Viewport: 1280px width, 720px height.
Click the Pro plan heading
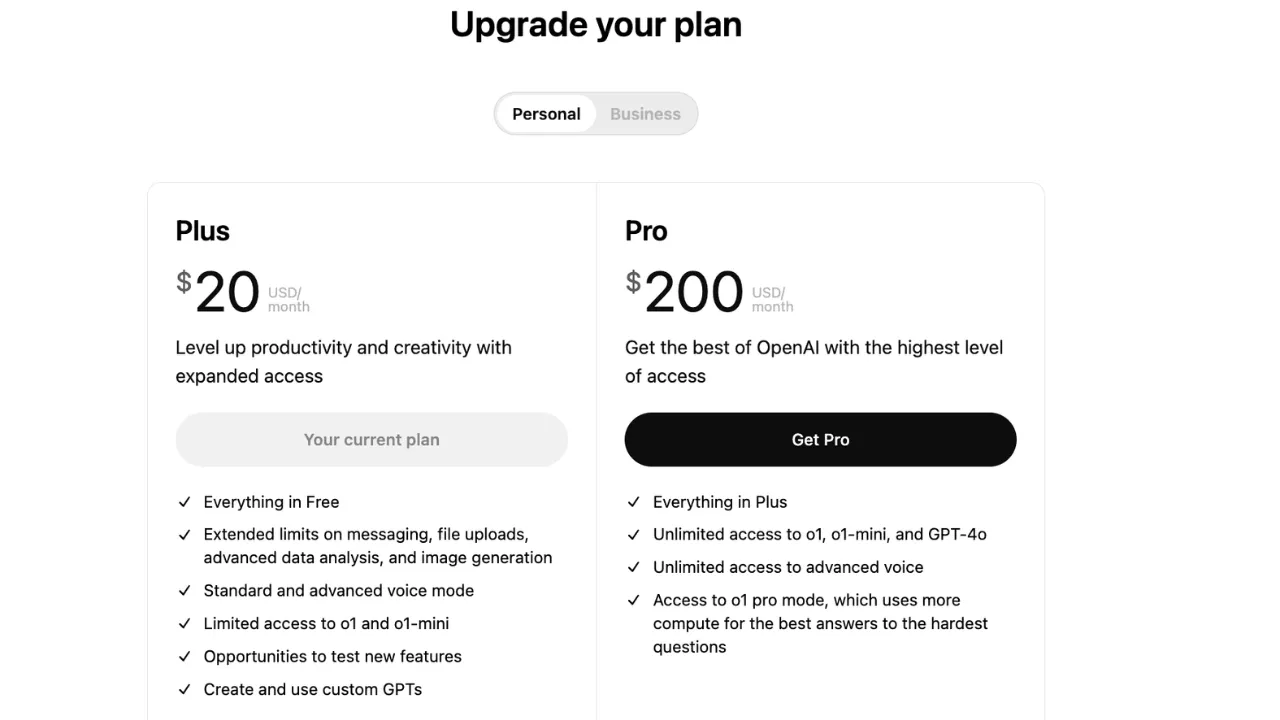click(x=645, y=230)
